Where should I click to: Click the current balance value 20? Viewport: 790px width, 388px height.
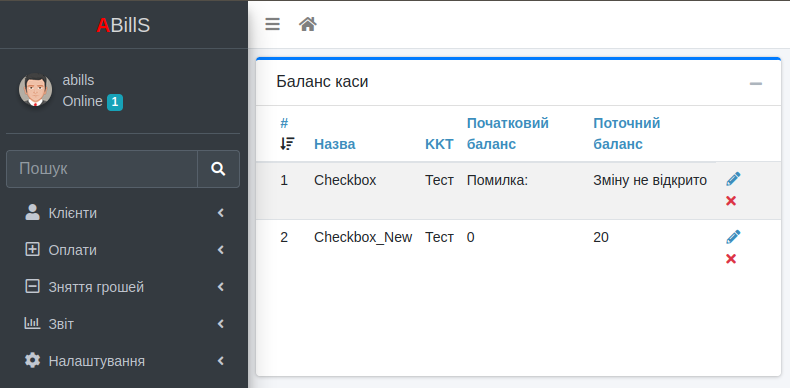click(x=601, y=237)
